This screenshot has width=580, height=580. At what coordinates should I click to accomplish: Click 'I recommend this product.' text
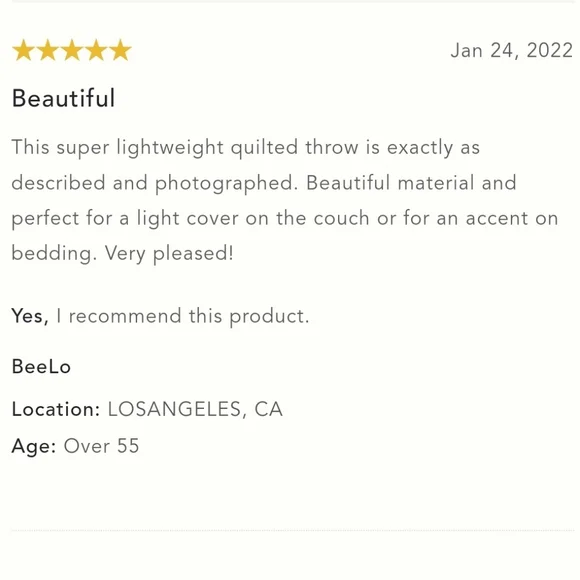182,317
